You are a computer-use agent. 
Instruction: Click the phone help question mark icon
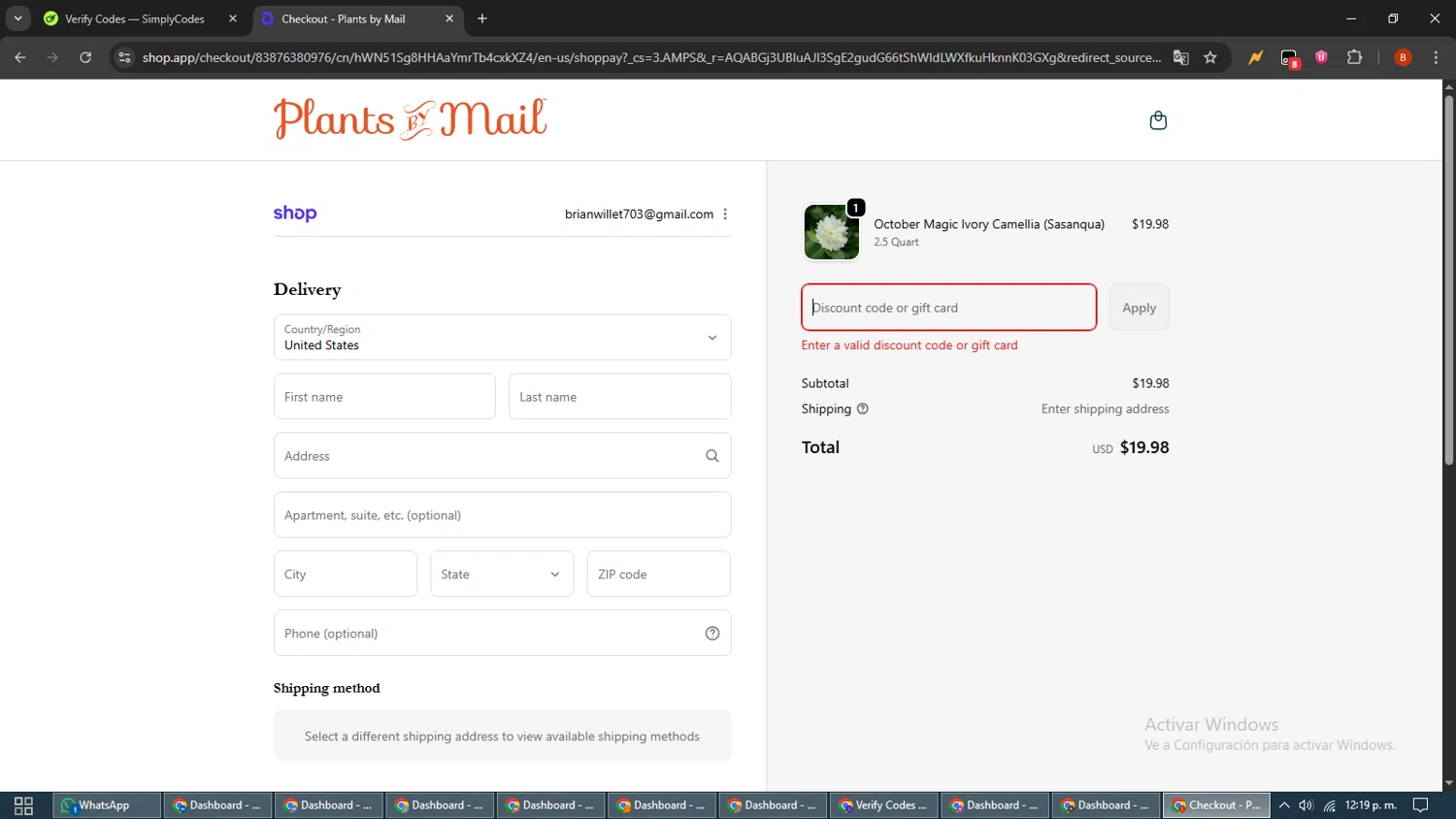[712, 634]
